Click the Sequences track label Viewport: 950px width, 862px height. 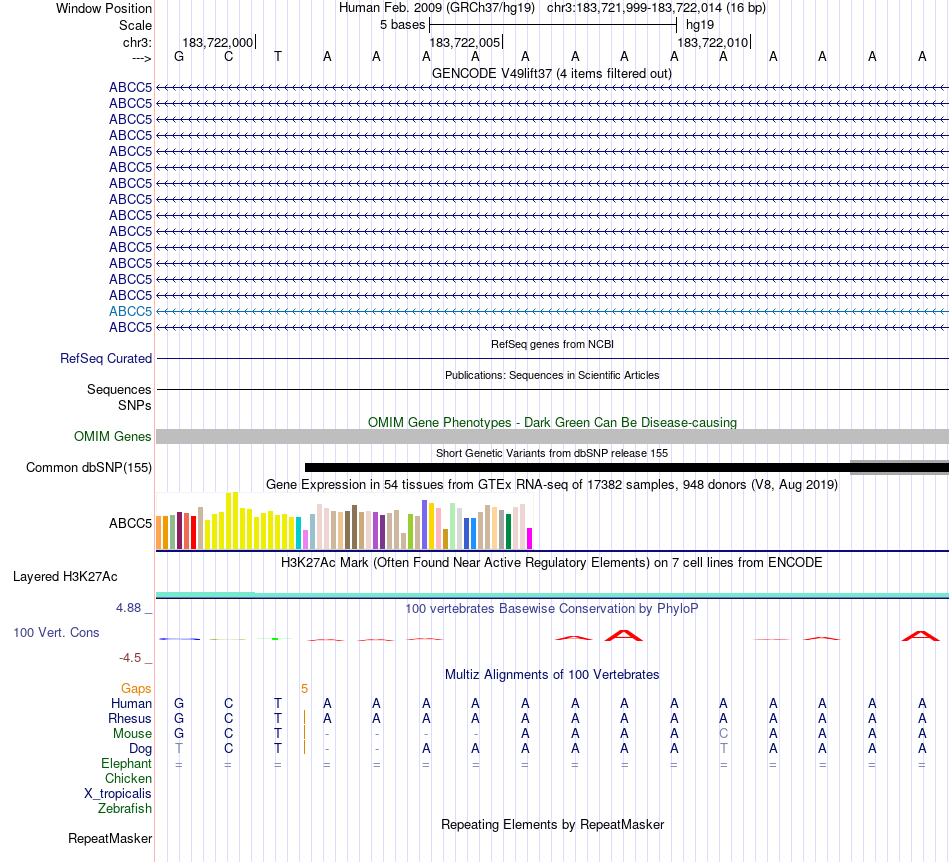pos(119,390)
